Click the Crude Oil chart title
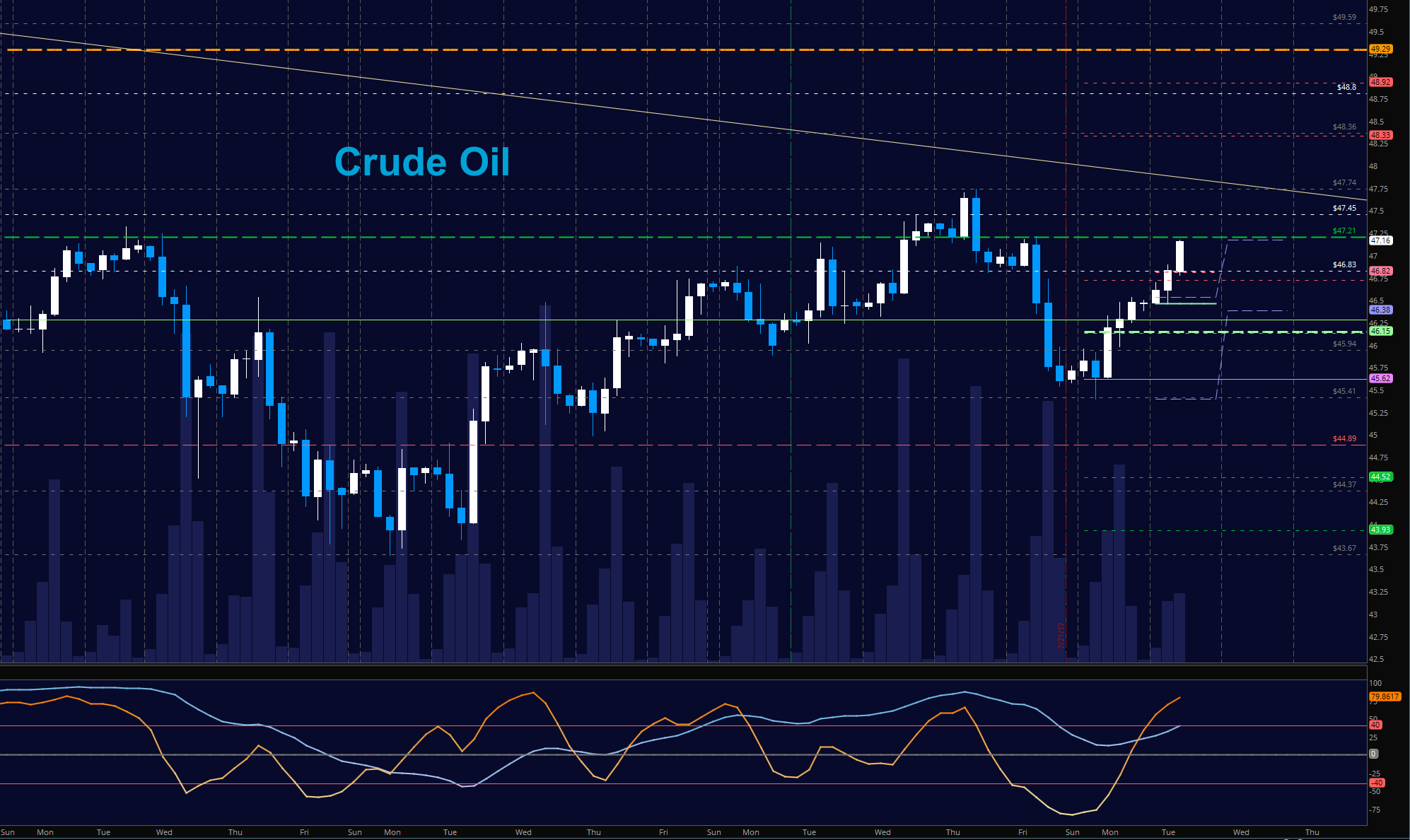 (422, 162)
